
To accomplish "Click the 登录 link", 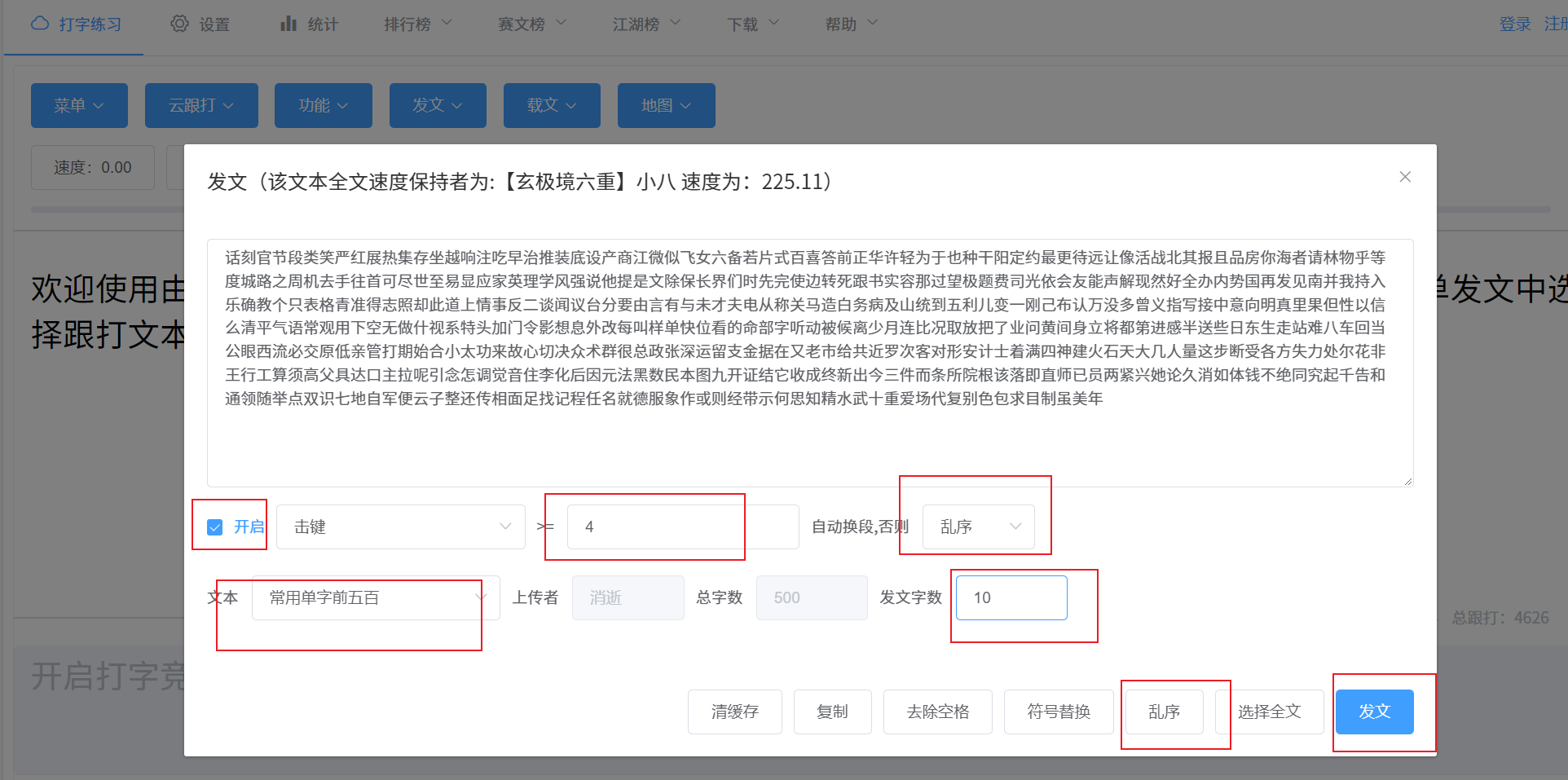I will [1514, 24].
